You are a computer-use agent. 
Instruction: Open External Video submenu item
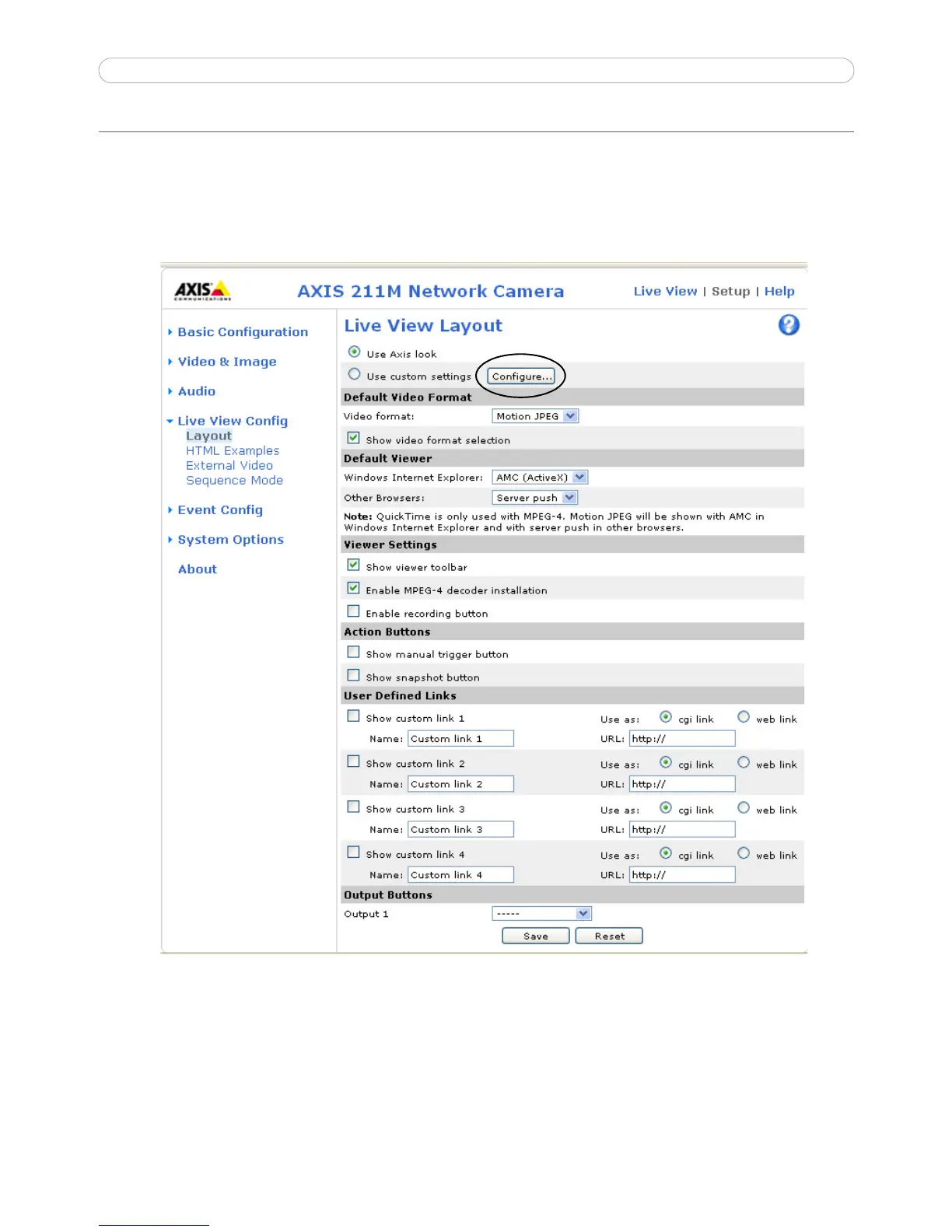(x=229, y=466)
